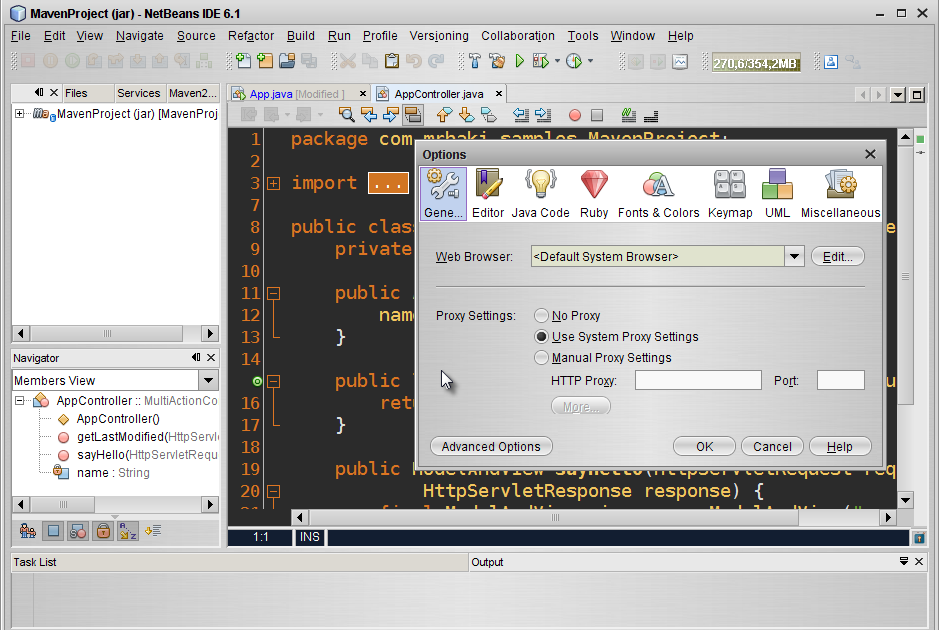Click the Edit button beside Web Browser

pos(837,256)
